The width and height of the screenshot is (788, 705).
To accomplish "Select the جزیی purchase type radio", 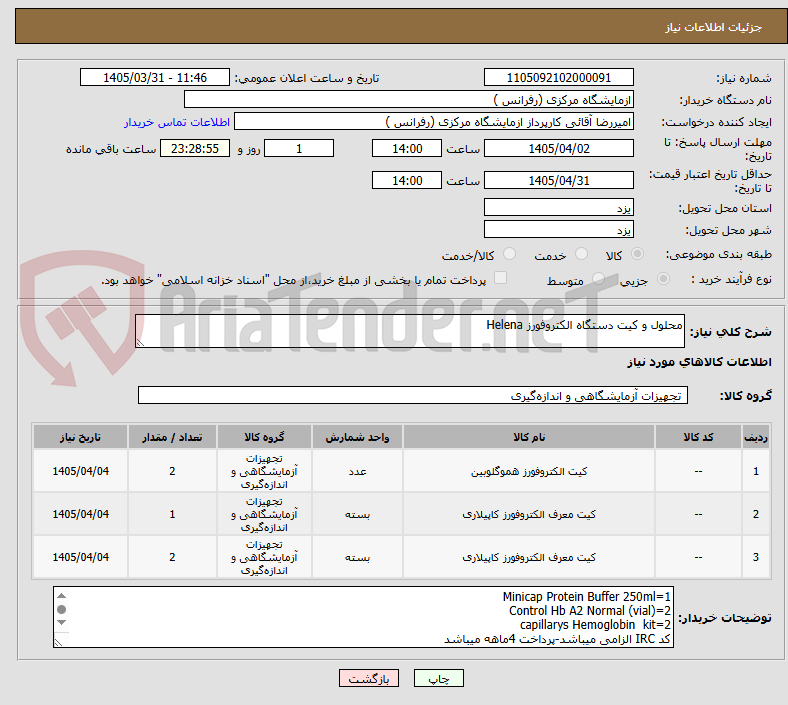I will coord(663,279).
